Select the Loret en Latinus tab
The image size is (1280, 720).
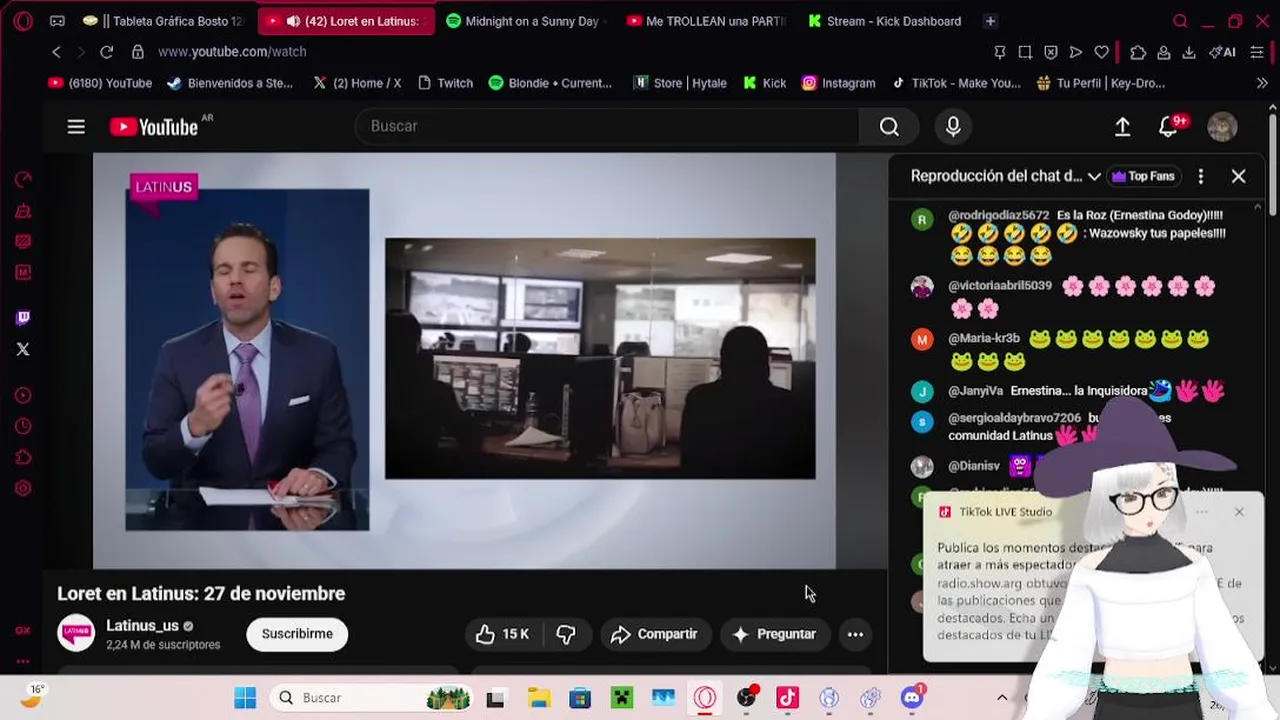pyautogui.click(x=346, y=21)
